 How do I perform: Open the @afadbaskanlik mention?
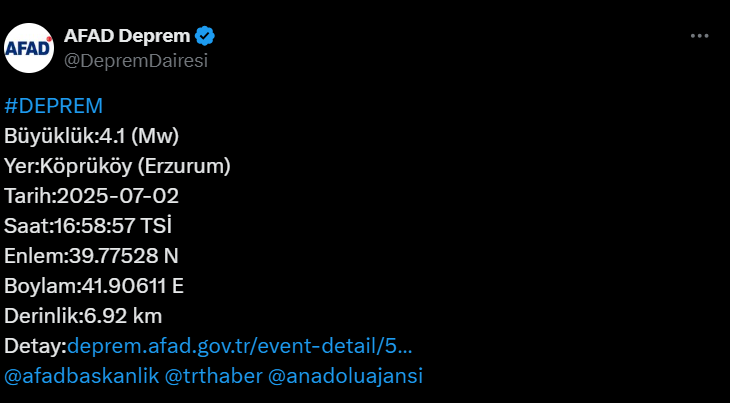pyautogui.click(x=81, y=376)
